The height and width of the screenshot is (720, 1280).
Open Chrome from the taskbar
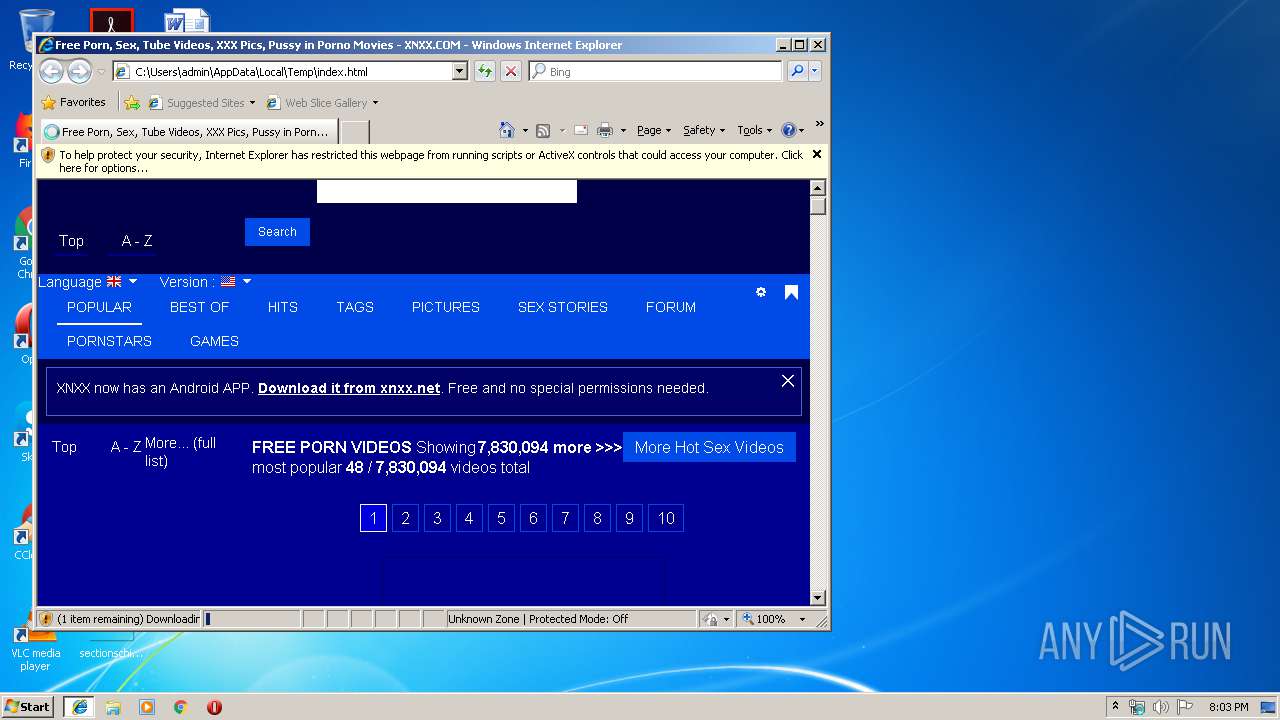point(181,706)
